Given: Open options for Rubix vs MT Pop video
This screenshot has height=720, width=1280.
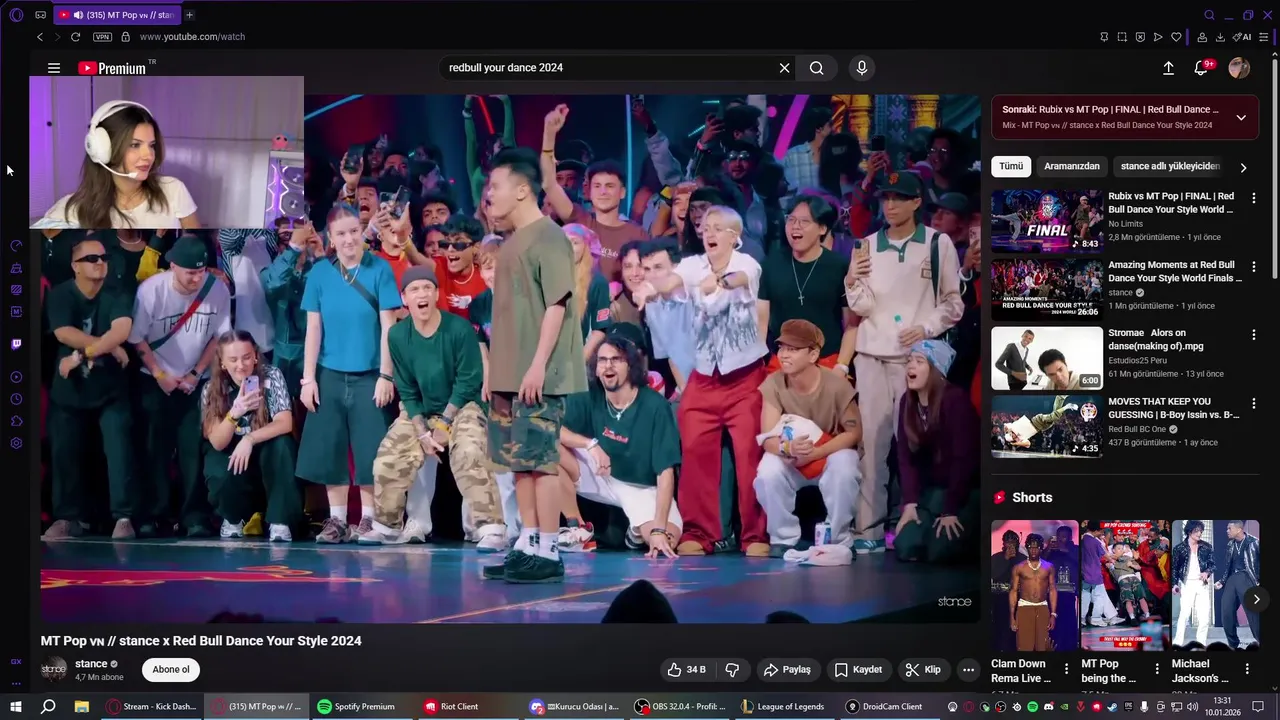Looking at the screenshot, I should [1253, 198].
